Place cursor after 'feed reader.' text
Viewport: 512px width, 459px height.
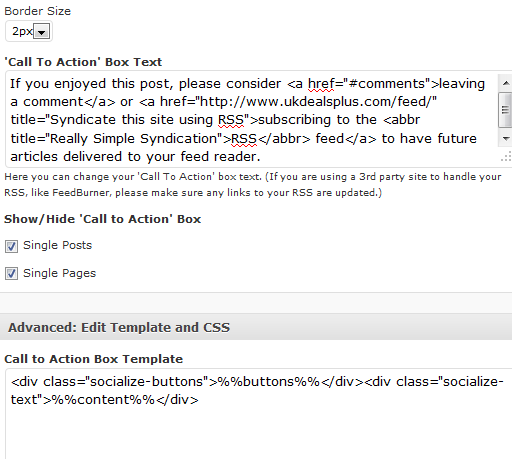pos(261,157)
